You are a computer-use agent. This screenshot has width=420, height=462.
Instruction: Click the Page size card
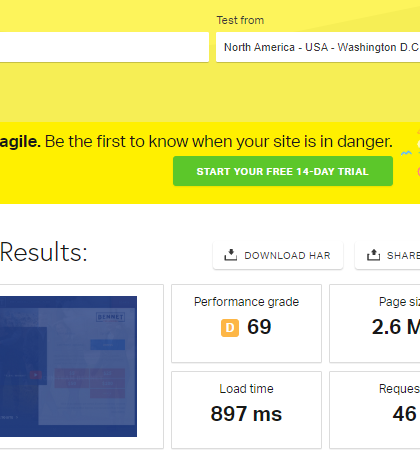(x=375, y=323)
